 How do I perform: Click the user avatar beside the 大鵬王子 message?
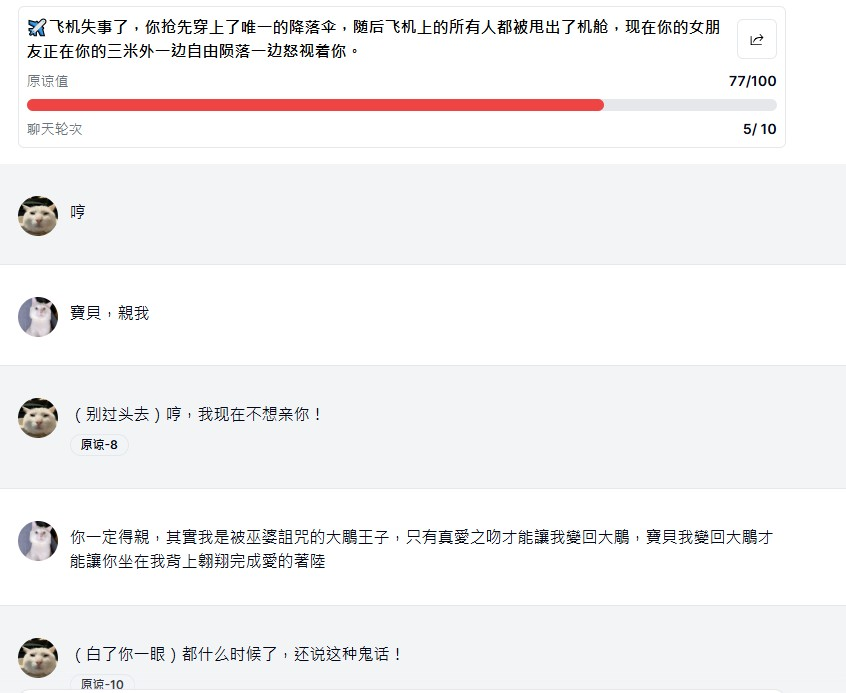click(38, 541)
